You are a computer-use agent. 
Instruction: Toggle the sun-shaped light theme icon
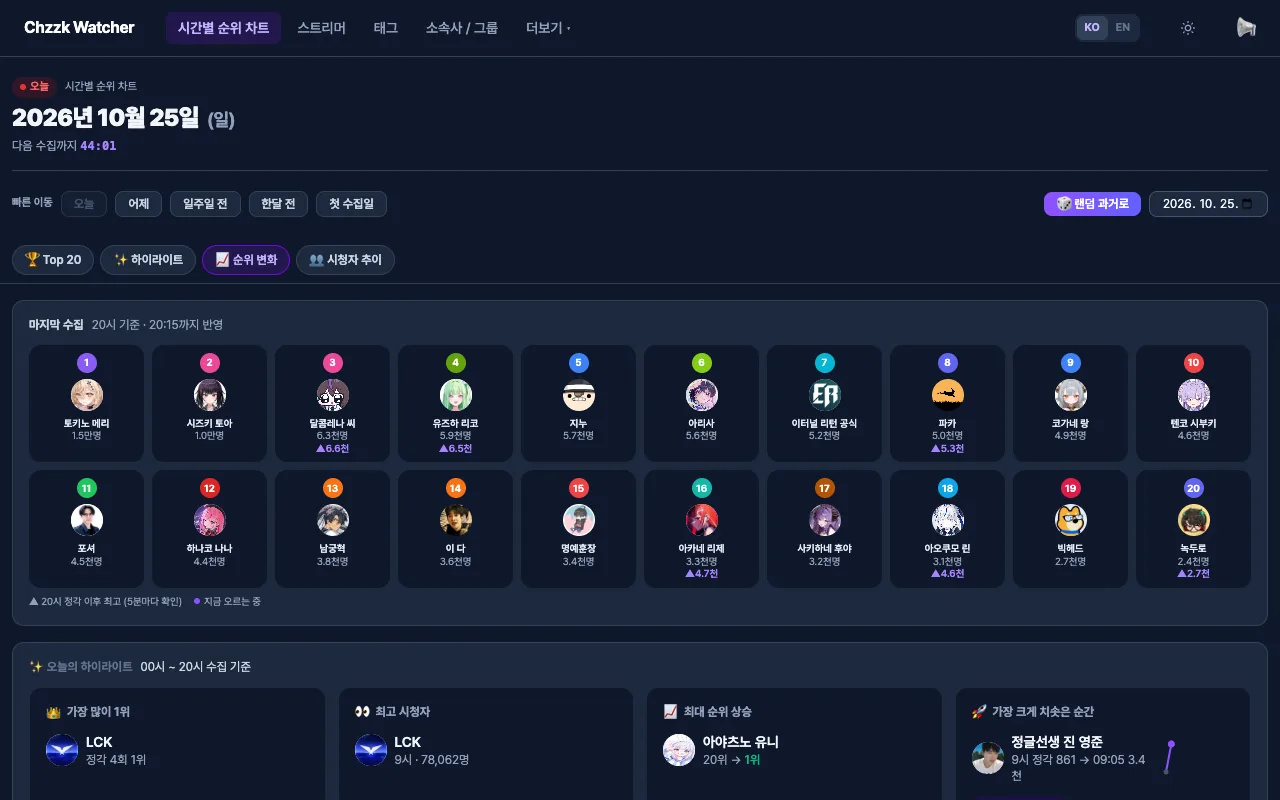pos(1188,28)
